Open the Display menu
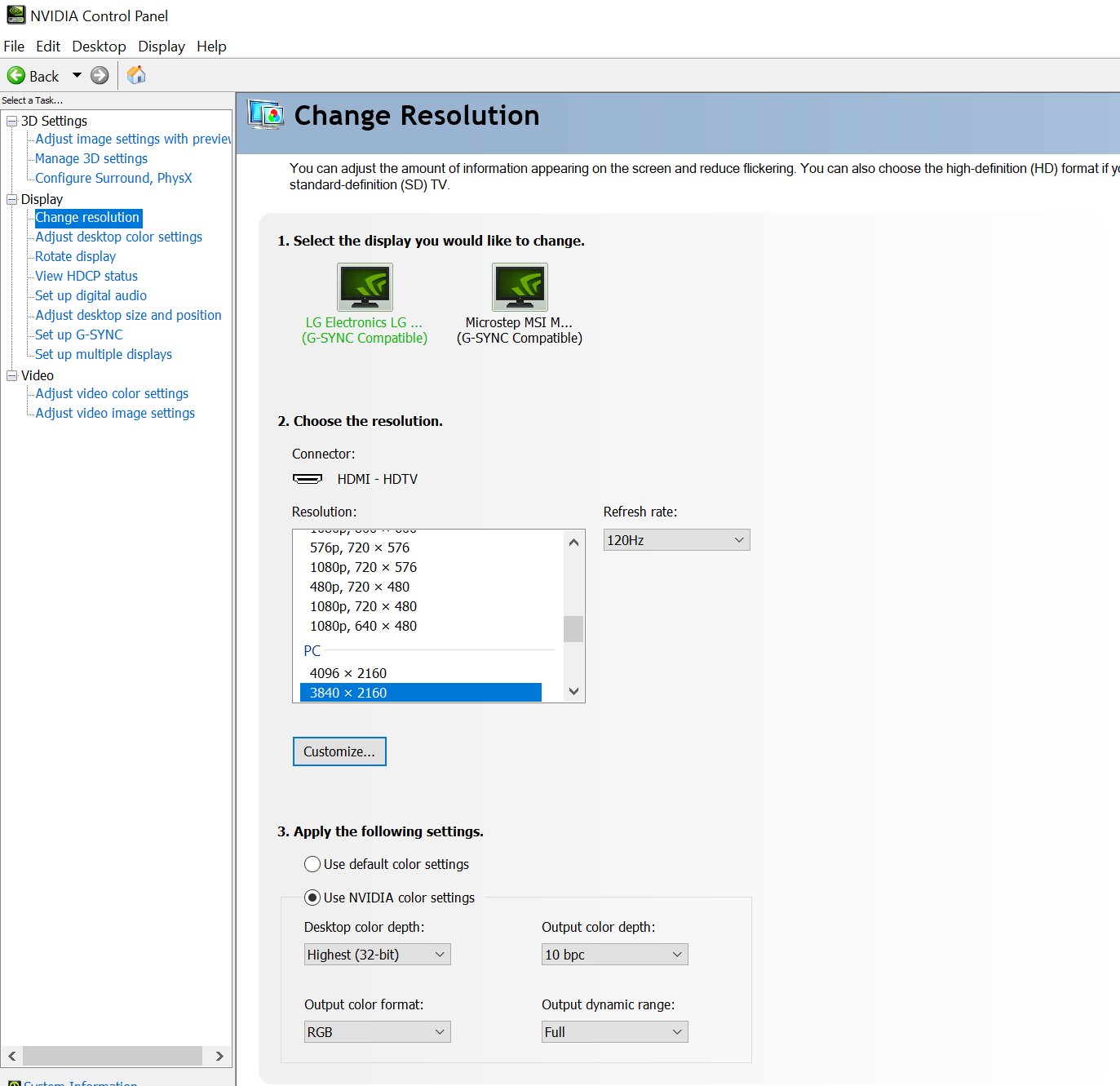This screenshot has height=1086, width=1120. (x=162, y=47)
